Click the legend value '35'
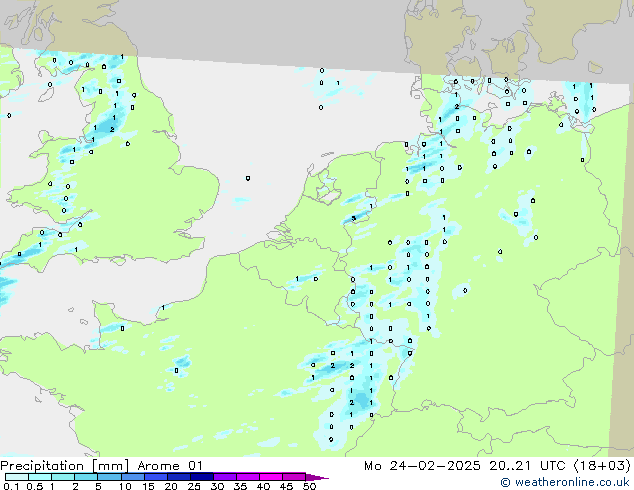634x490 pixels. [x=240, y=486]
